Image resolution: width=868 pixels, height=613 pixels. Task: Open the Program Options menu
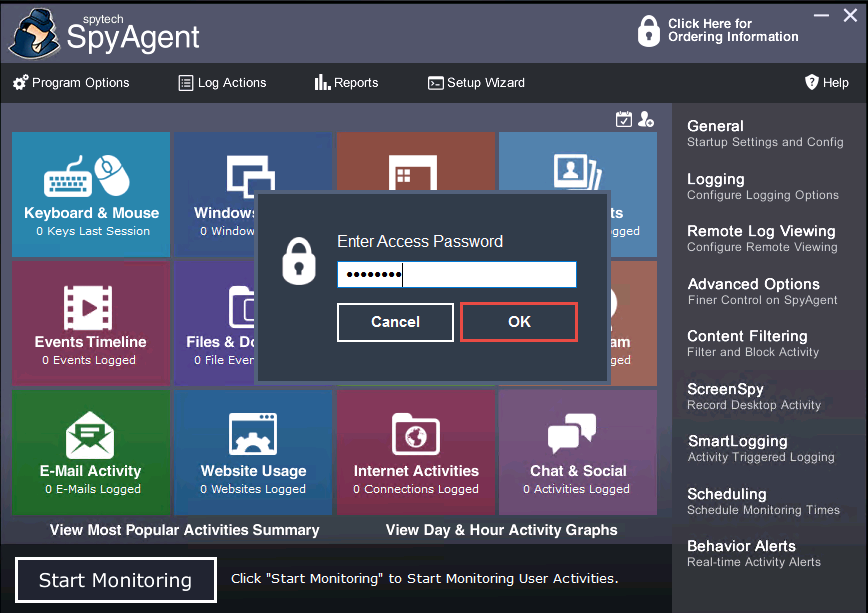pos(71,83)
